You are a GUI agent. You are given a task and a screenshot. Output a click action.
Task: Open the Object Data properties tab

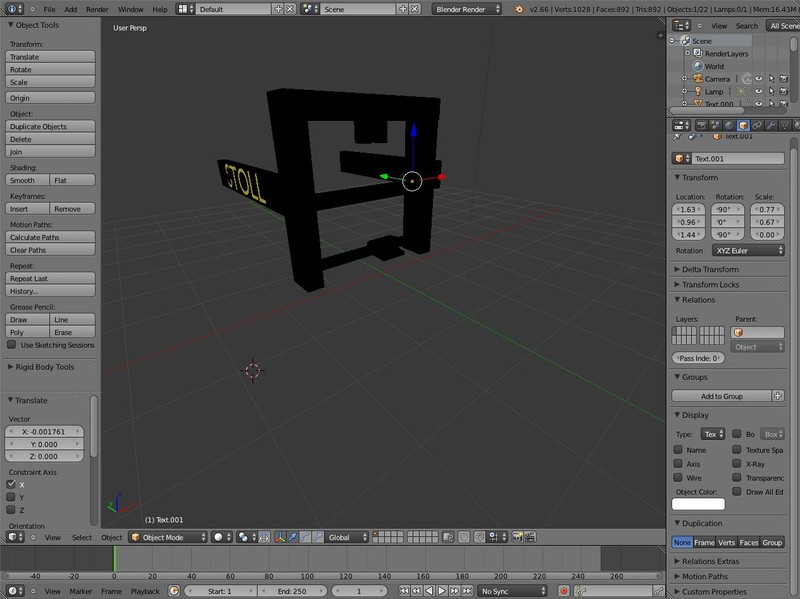pos(784,125)
